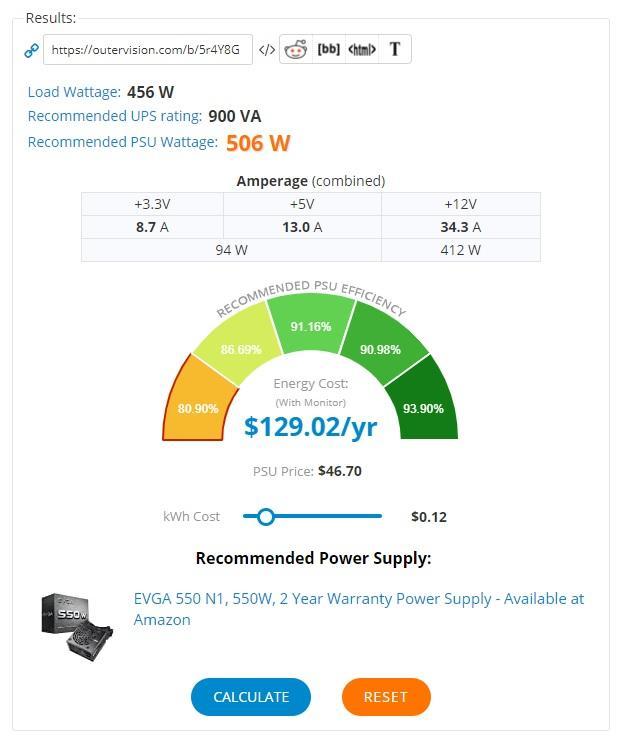Copy results as HTML with html icon
The width and height of the screenshot is (623, 742).
click(362, 49)
